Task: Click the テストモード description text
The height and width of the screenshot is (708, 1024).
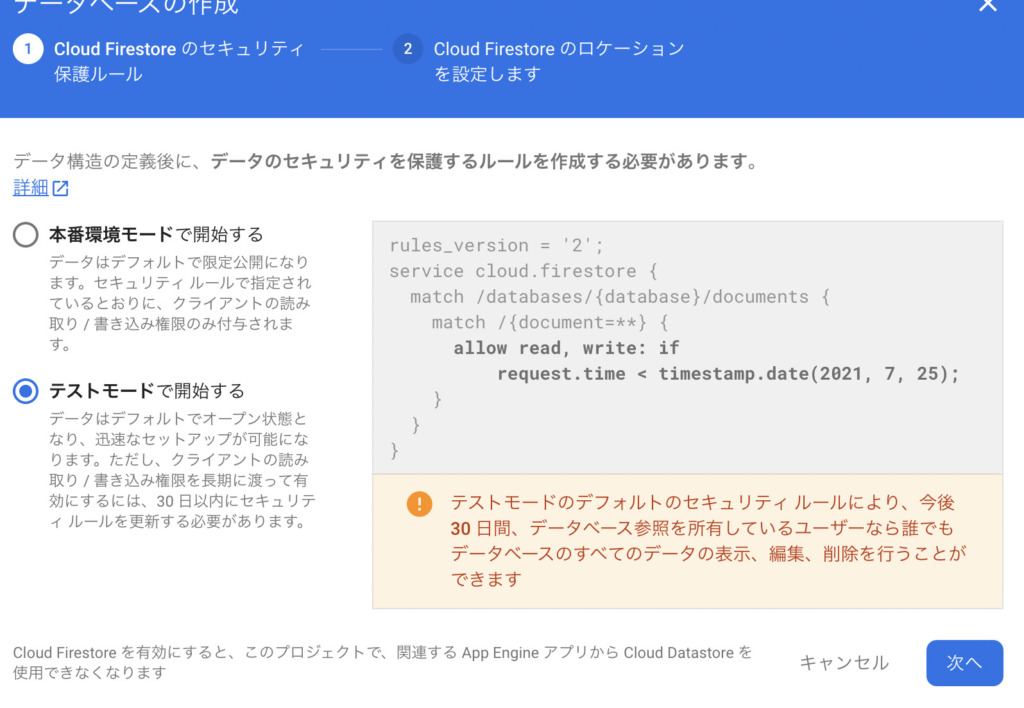Action: point(182,470)
